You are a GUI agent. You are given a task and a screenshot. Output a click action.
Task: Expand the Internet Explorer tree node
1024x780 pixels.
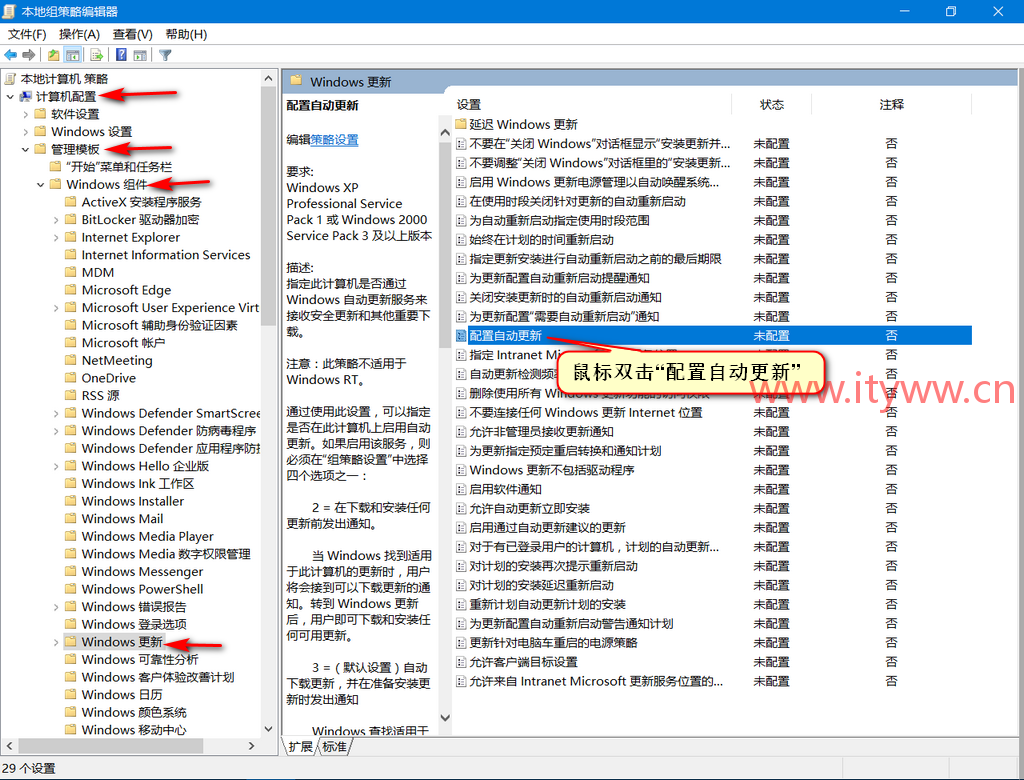56,238
